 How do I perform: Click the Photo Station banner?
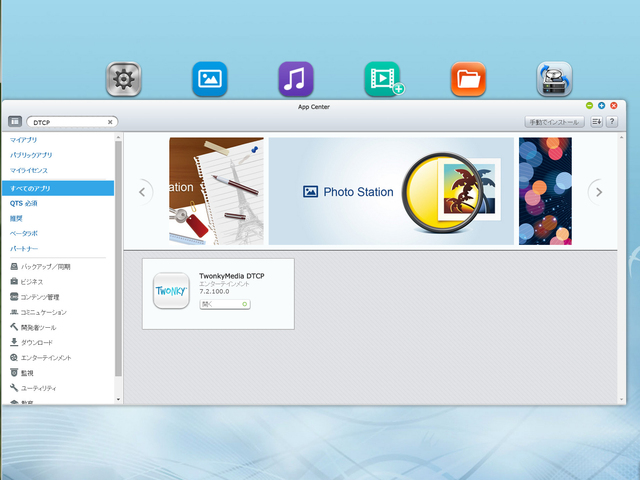(391, 191)
